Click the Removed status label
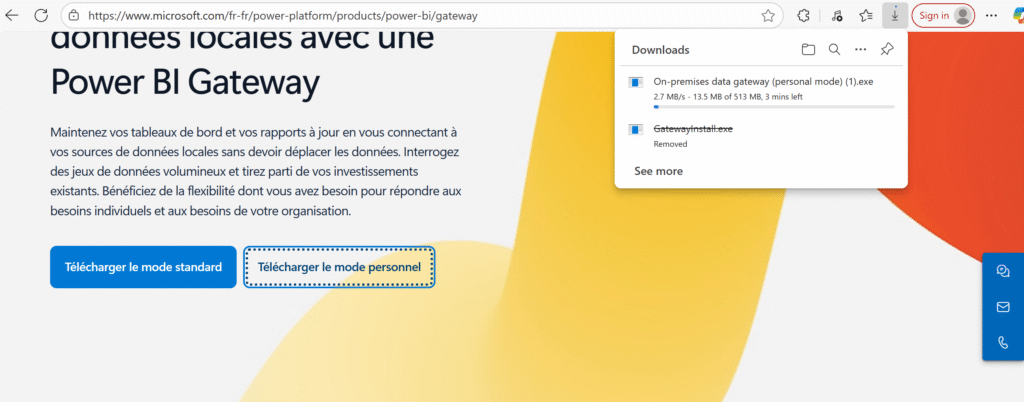 [x=670, y=144]
